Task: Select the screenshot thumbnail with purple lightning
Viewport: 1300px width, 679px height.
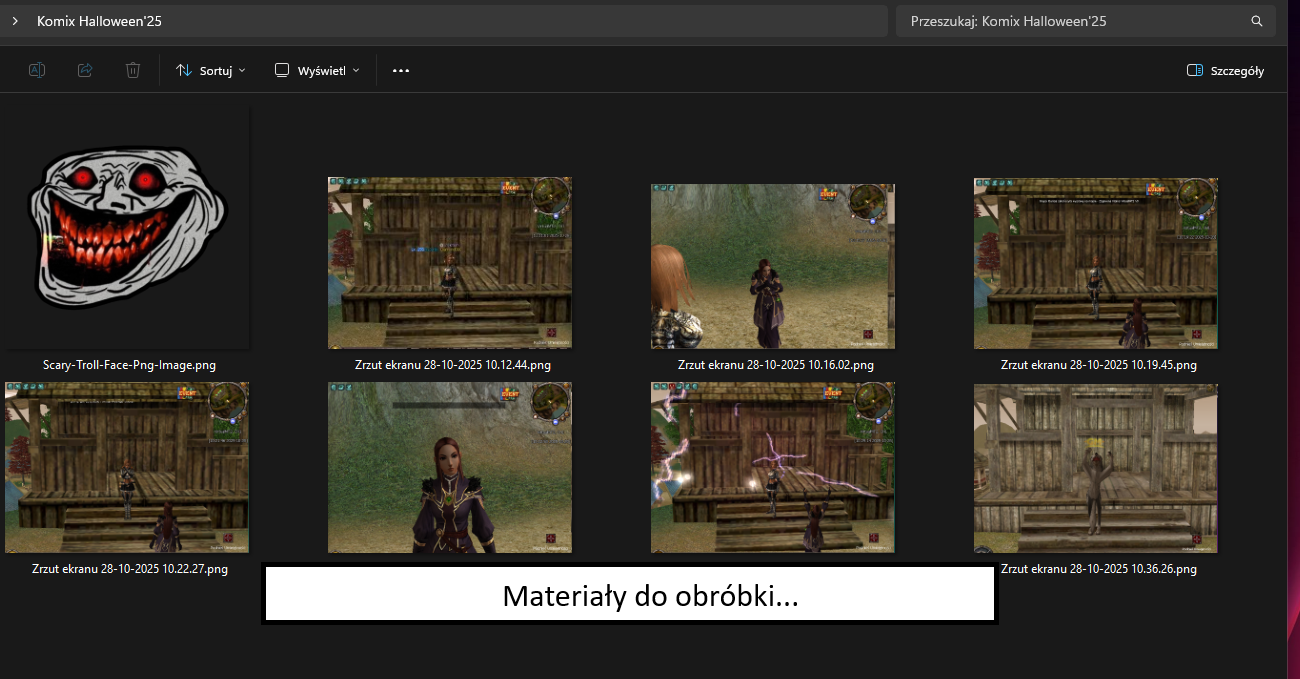Action: point(773,467)
